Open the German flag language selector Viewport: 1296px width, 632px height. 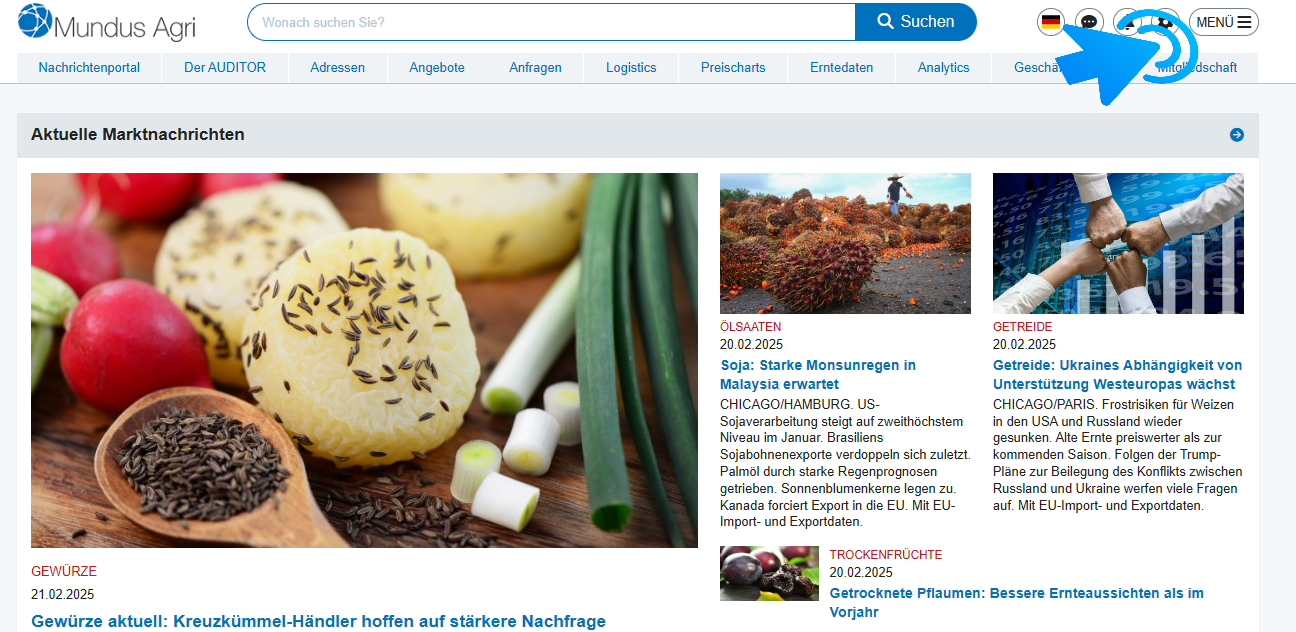[1051, 22]
